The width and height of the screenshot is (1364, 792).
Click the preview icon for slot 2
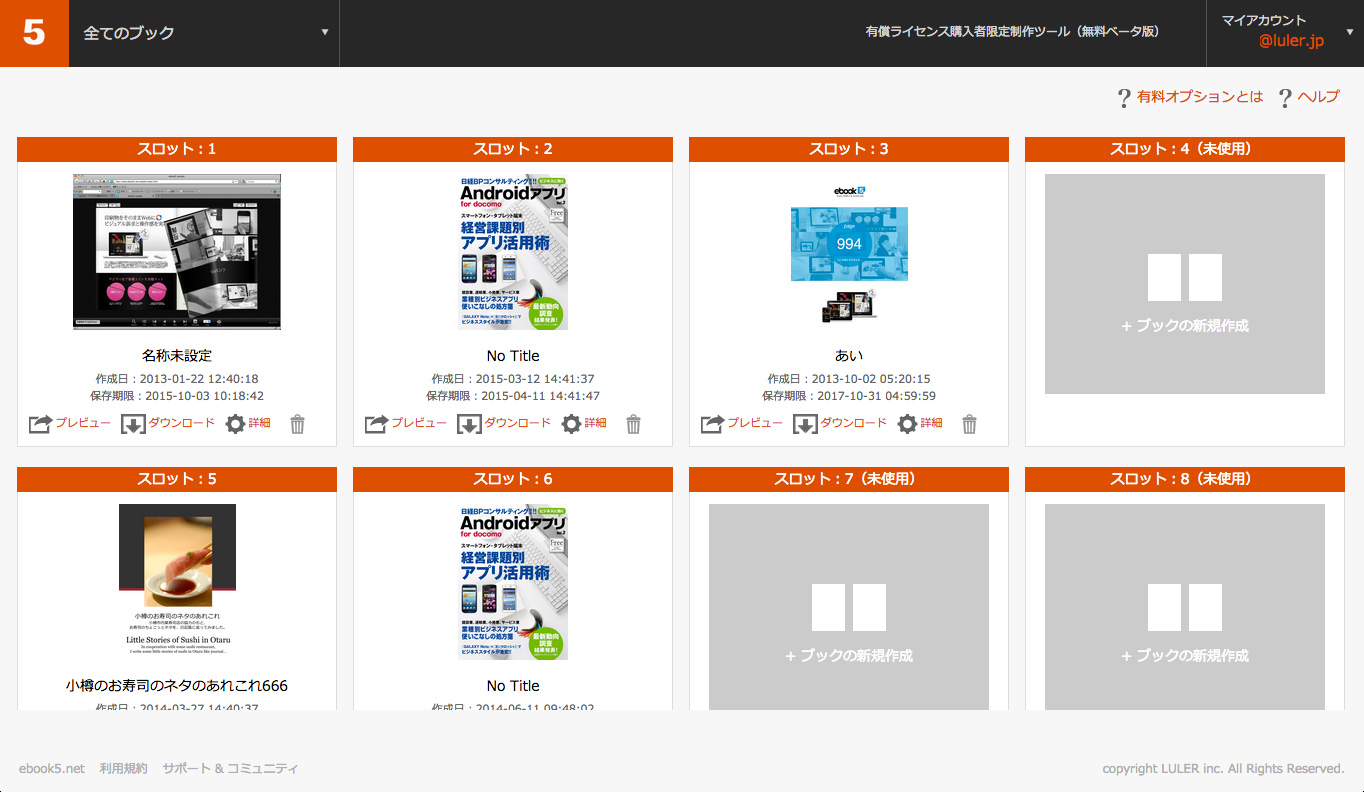[376, 424]
